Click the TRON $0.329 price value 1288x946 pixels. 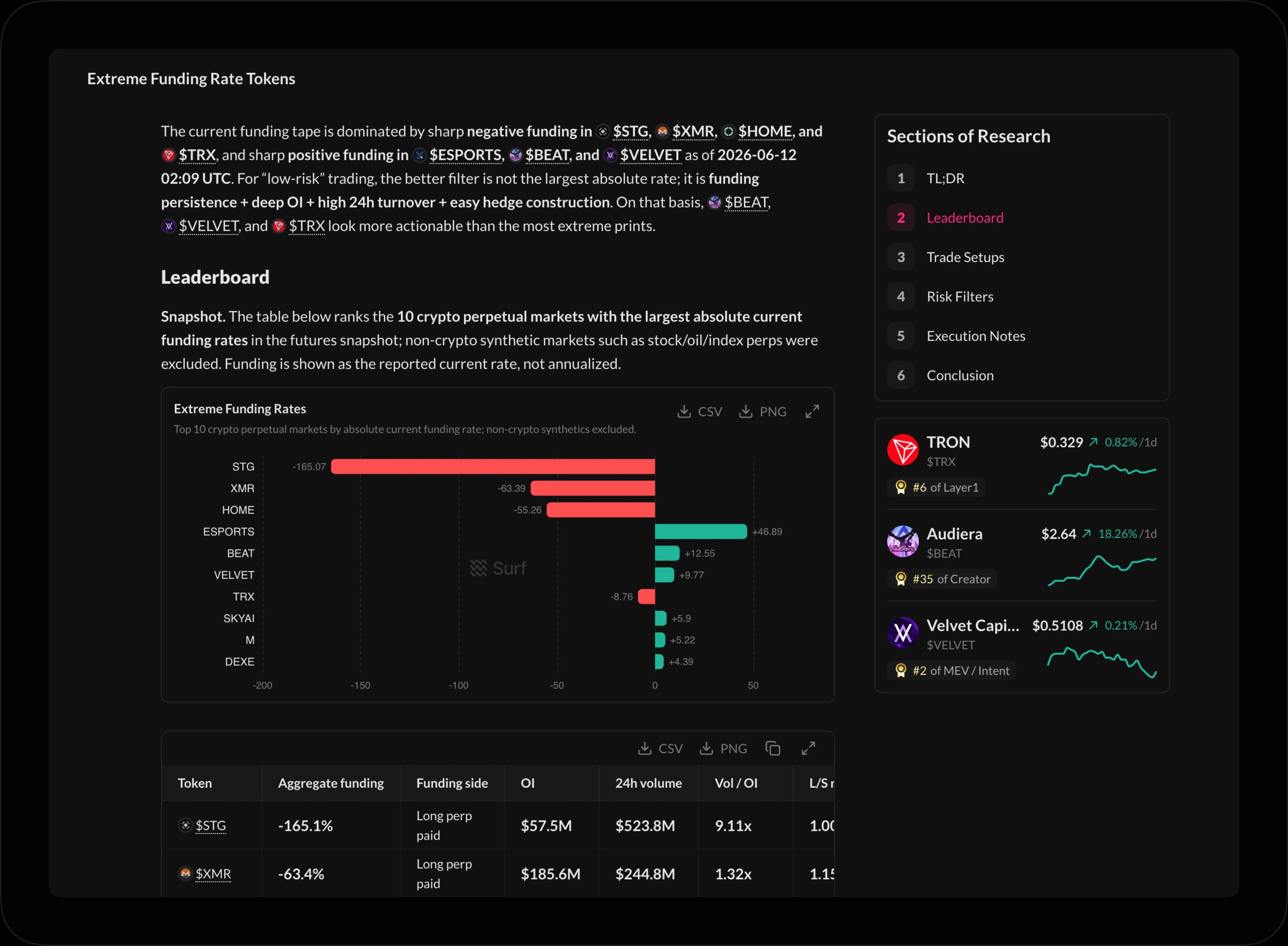[1061, 442]
